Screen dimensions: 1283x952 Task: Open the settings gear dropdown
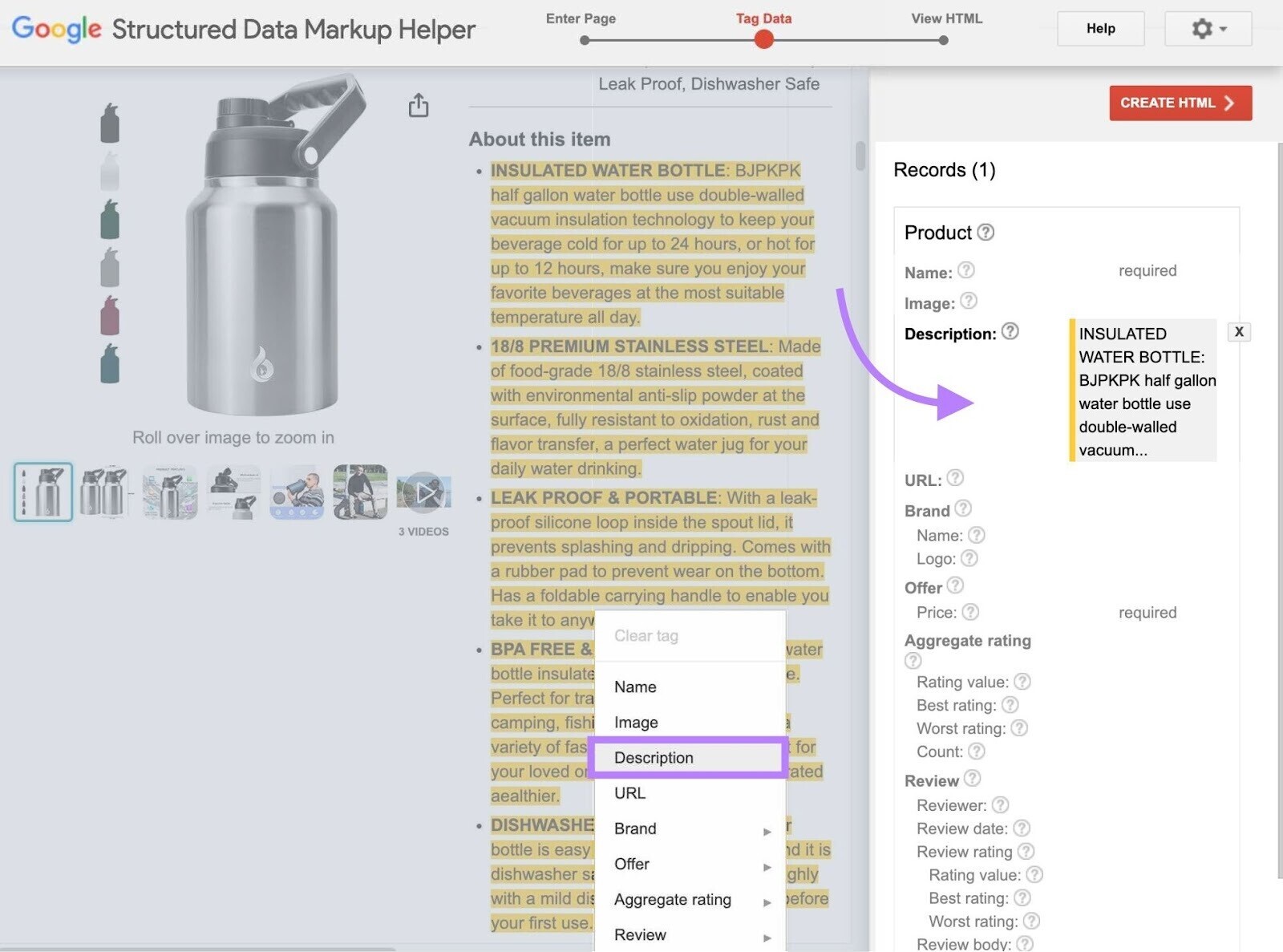pos(1207,28)
